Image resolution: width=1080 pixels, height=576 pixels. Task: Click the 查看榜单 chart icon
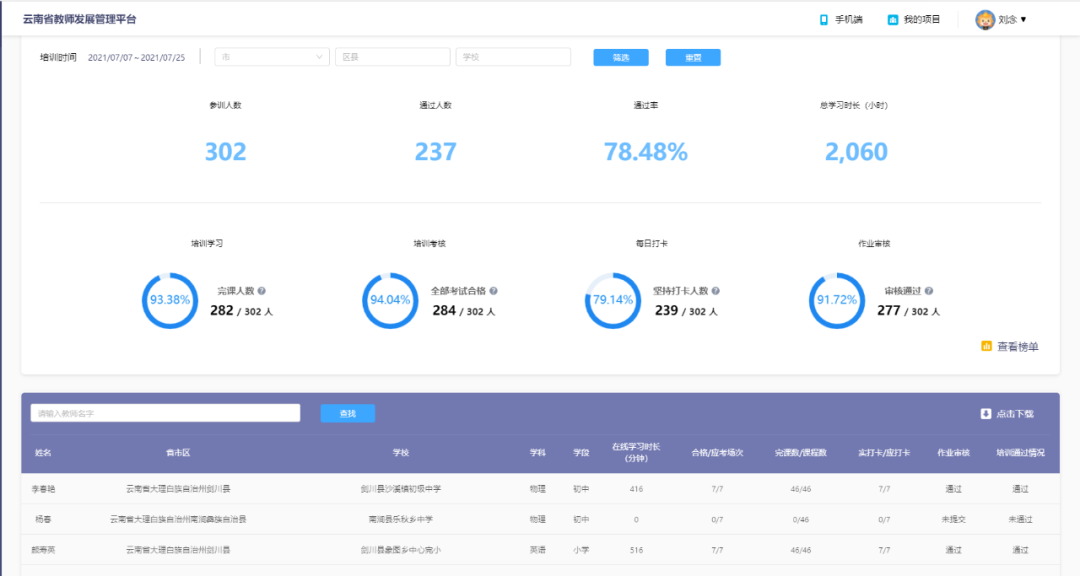987,347
